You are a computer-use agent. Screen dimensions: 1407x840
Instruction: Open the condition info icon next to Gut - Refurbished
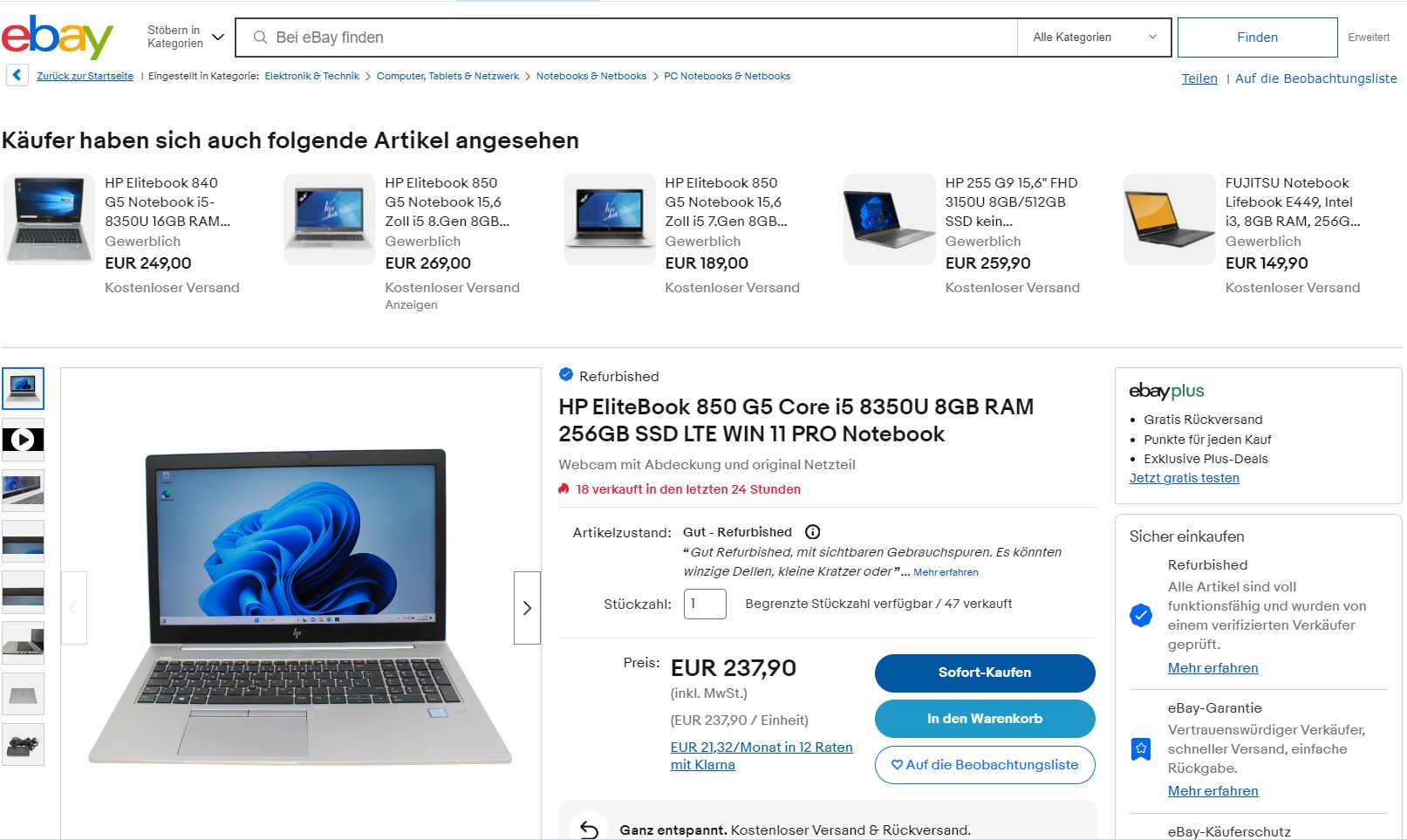pos(812,532)
